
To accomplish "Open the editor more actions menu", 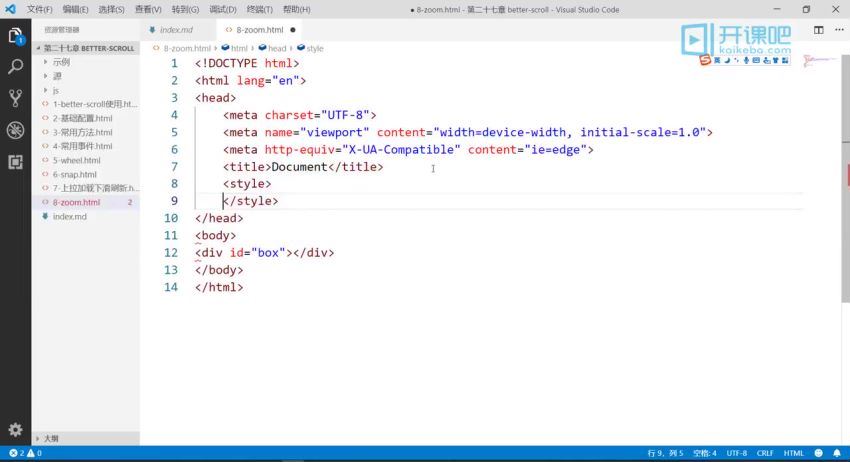I will (x=839, y=30).
